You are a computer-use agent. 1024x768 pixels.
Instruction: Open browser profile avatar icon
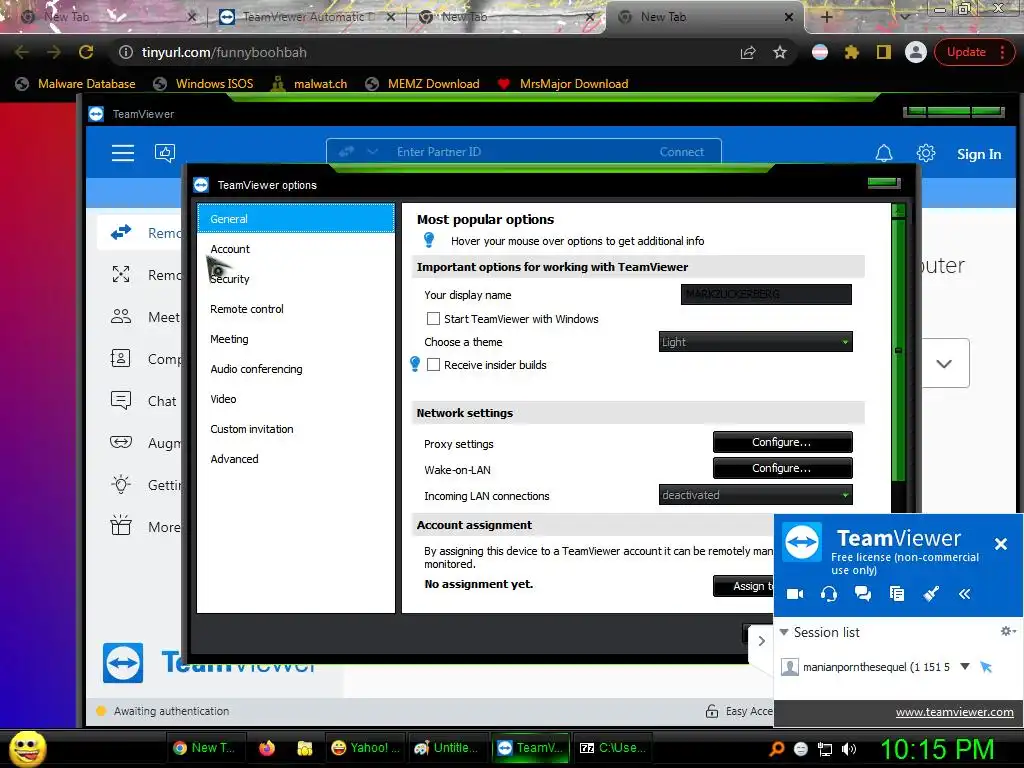[x=916, y=52]
